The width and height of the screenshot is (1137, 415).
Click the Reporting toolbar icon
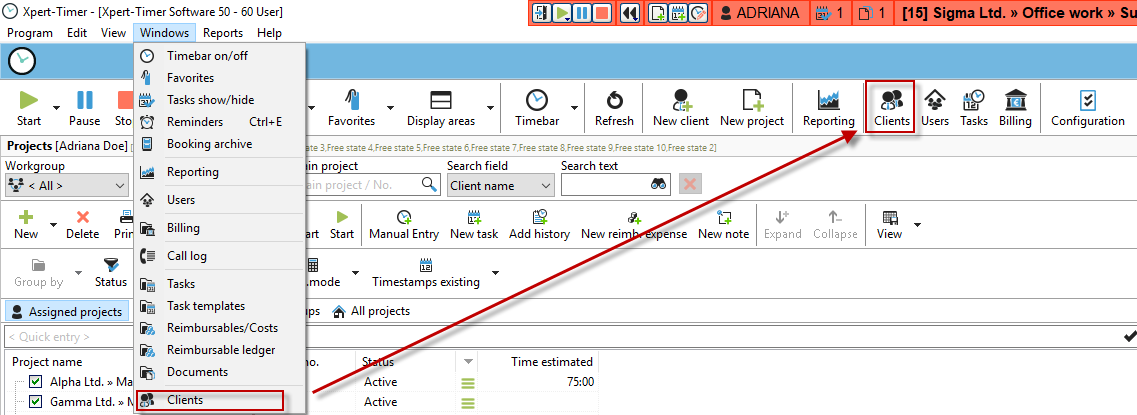point(828,106)
